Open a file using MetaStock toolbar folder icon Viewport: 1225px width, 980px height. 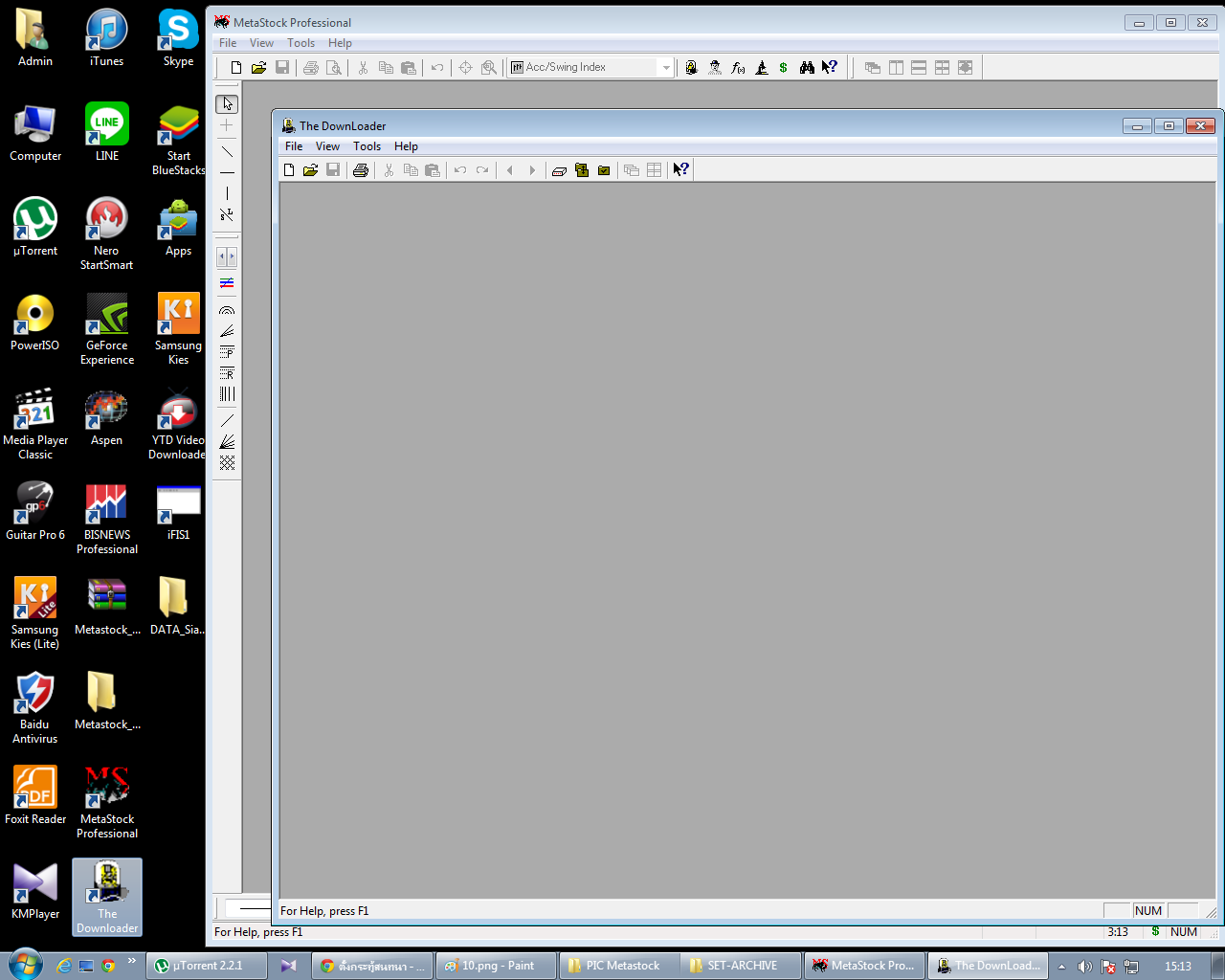258,68
